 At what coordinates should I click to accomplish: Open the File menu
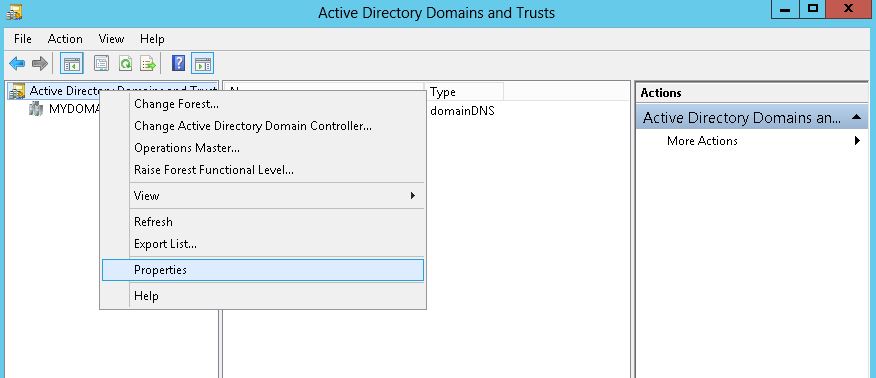[23, 39]
